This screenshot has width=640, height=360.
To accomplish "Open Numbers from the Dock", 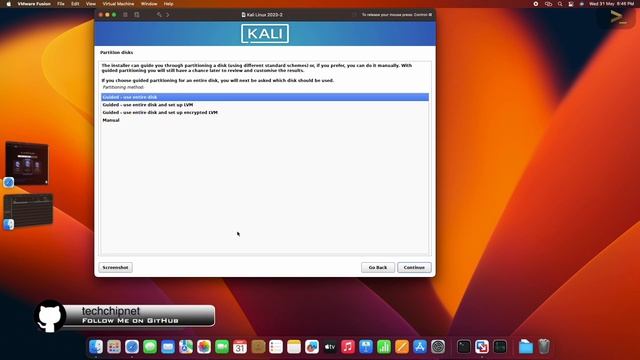I will click(384, 347).
